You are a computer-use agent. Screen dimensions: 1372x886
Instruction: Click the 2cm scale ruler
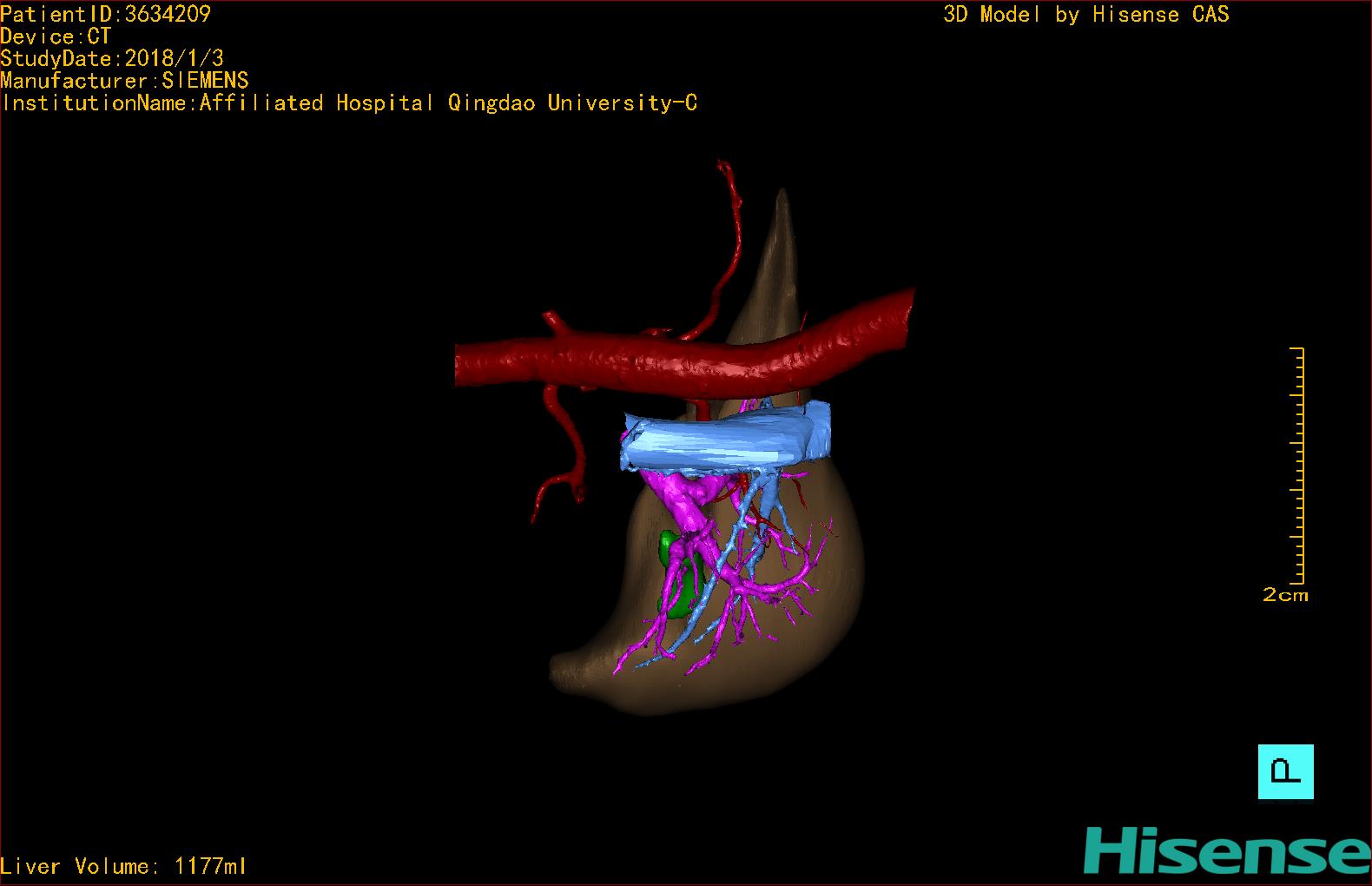pos(1297,466)
